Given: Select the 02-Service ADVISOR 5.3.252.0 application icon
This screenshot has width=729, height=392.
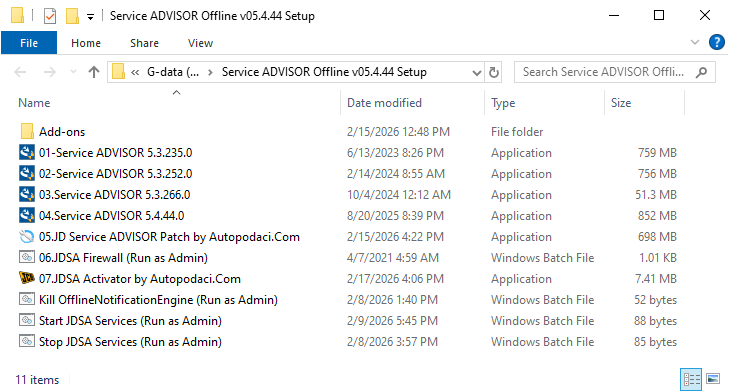Looking at the screenshot, I should 27,173.
